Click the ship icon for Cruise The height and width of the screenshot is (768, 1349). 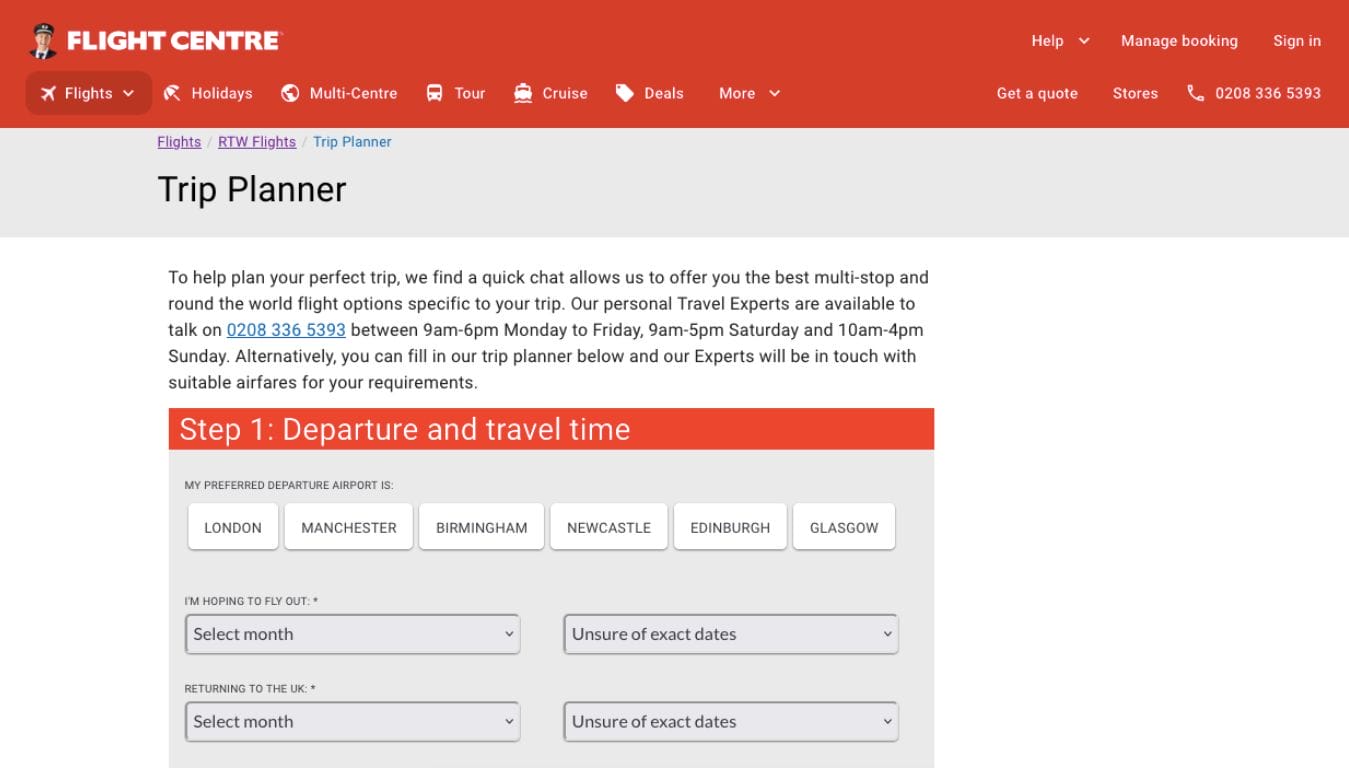pyautogui.click(x=523, y=93)
